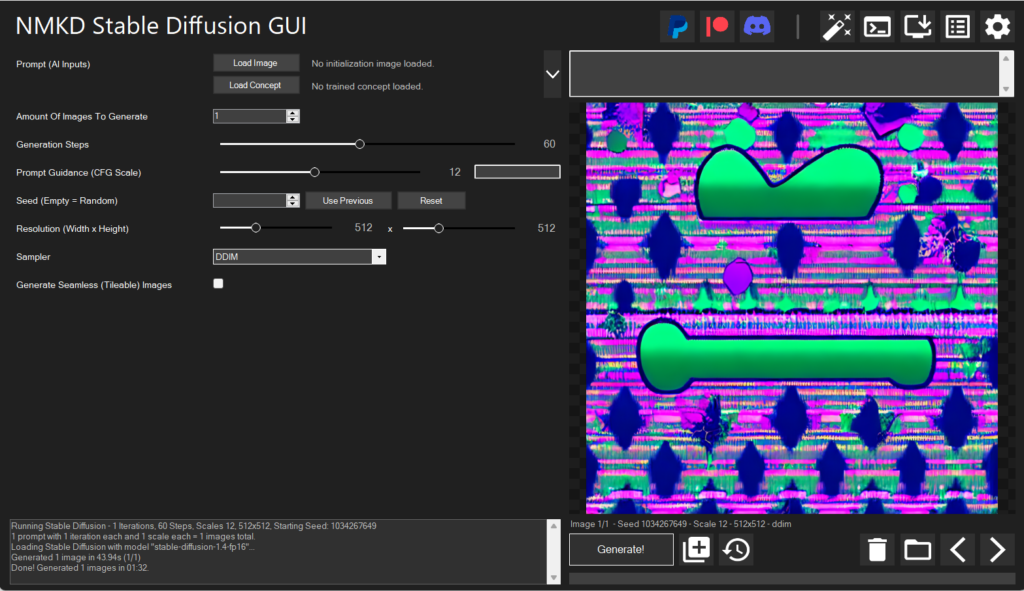Viewport: 1024px width, 591px height.
Task: Open the command line tools icon
Action: pyautogui.click(x=877, y=27)
